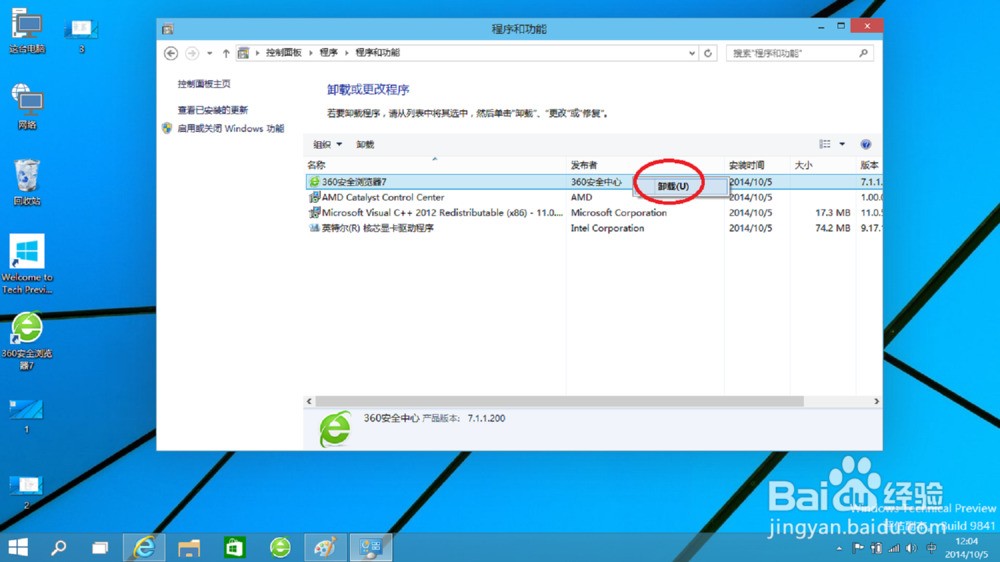1000x562 pixels.
Task: Select 英特尔(R) 核芯显卡驱动程序 row
Action: point(593,228)
